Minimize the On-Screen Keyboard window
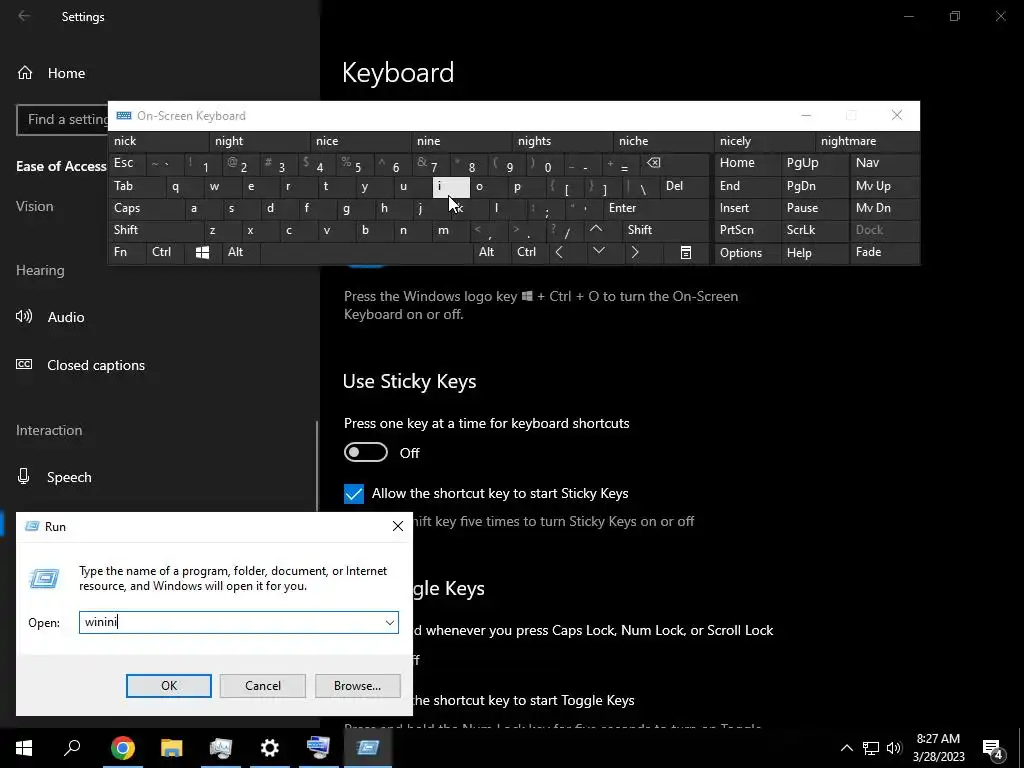Screen dimensions: 1024x768 [806, 116]
